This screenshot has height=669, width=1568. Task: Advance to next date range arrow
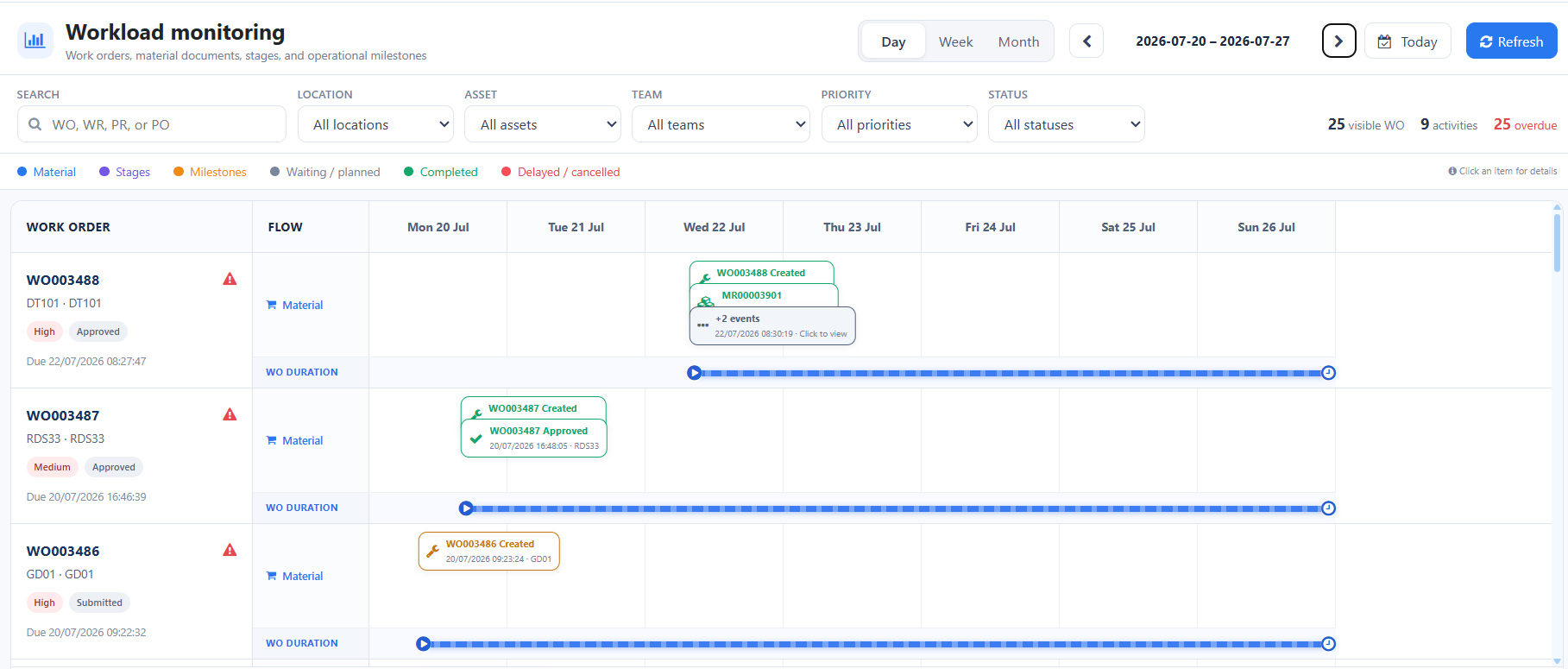coord(1338,41)
